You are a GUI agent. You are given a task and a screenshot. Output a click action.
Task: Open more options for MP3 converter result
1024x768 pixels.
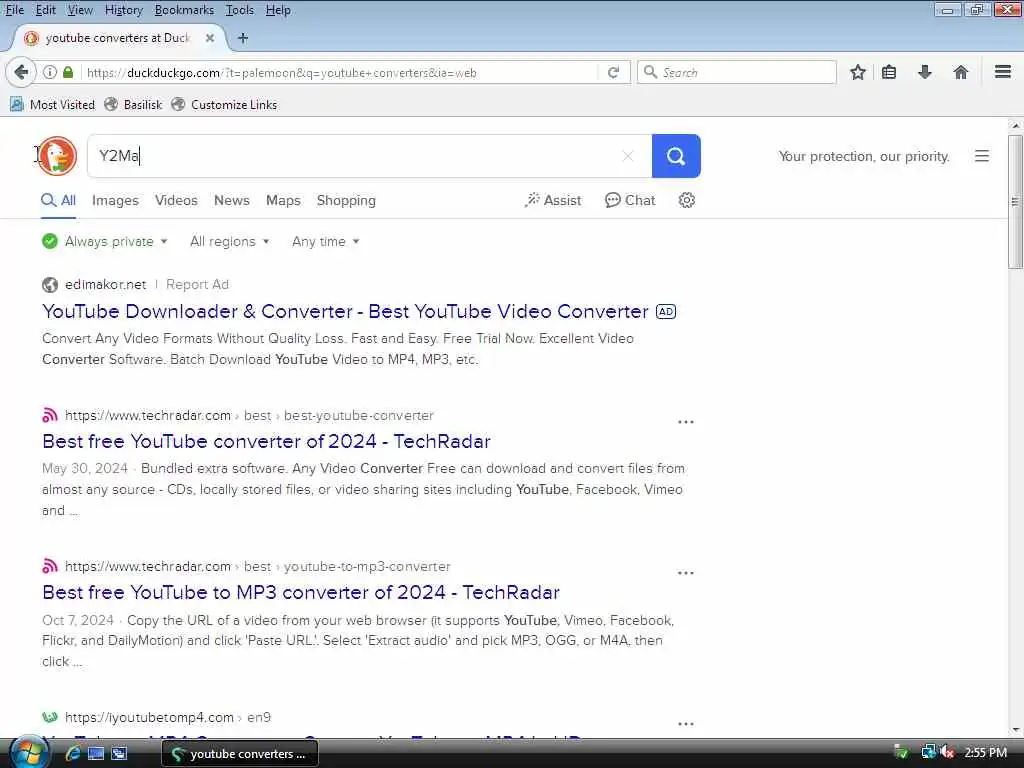click(x=686, y=573)
